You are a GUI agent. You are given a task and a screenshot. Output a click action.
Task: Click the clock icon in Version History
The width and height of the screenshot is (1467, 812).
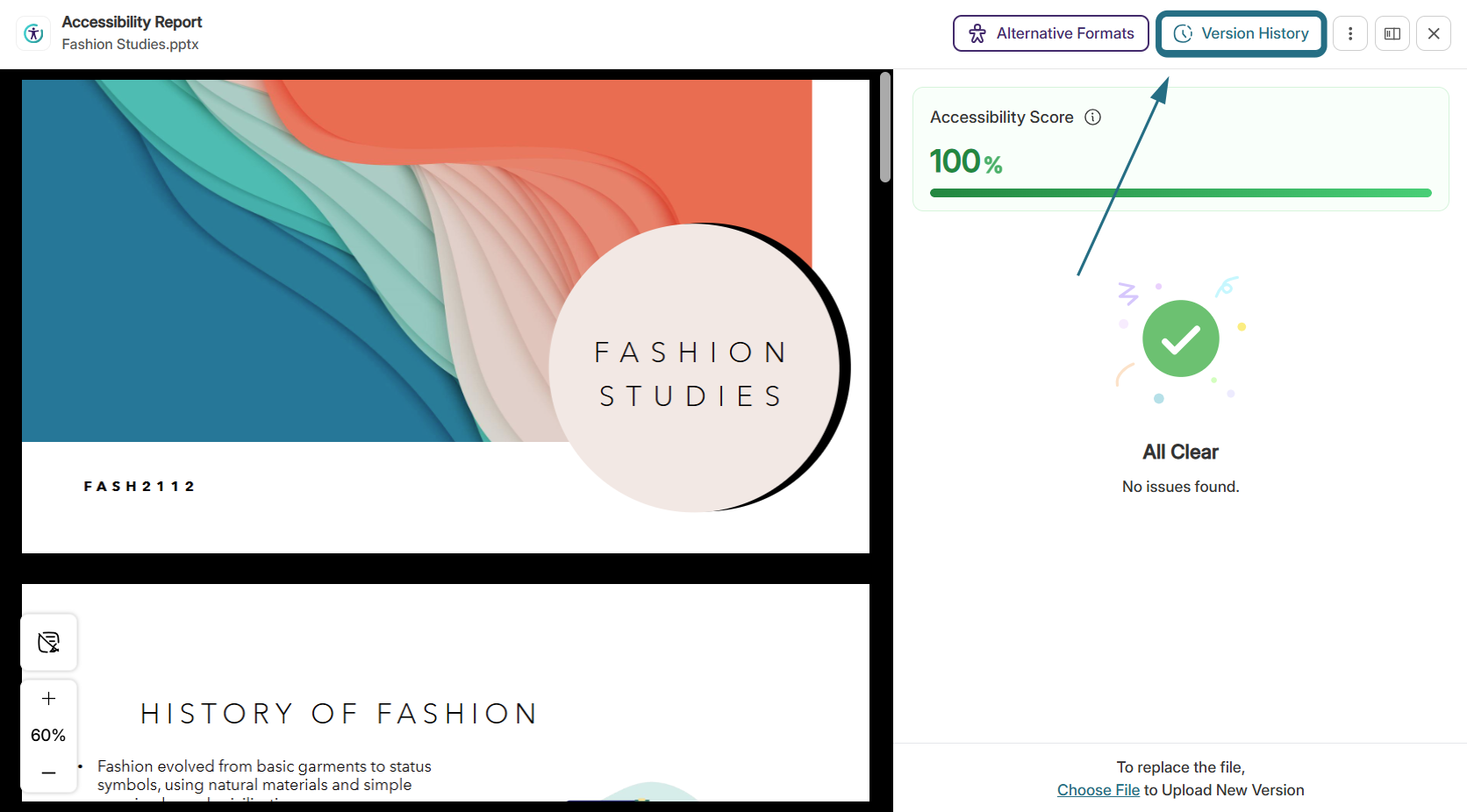coord(1184,33)
